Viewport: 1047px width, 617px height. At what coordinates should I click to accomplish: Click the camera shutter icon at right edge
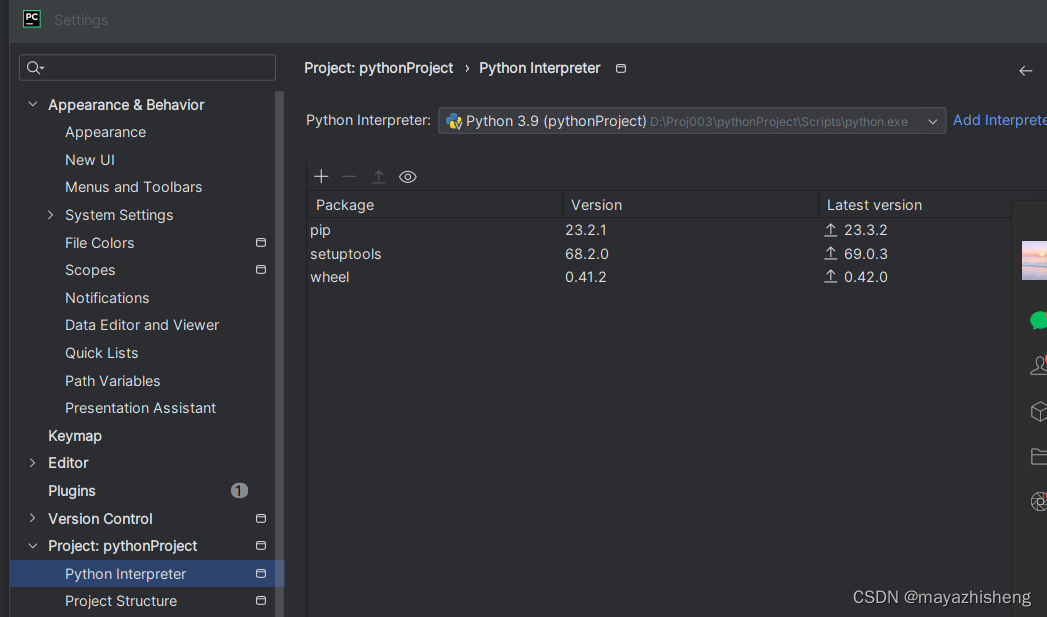[x=1039, y=501]
